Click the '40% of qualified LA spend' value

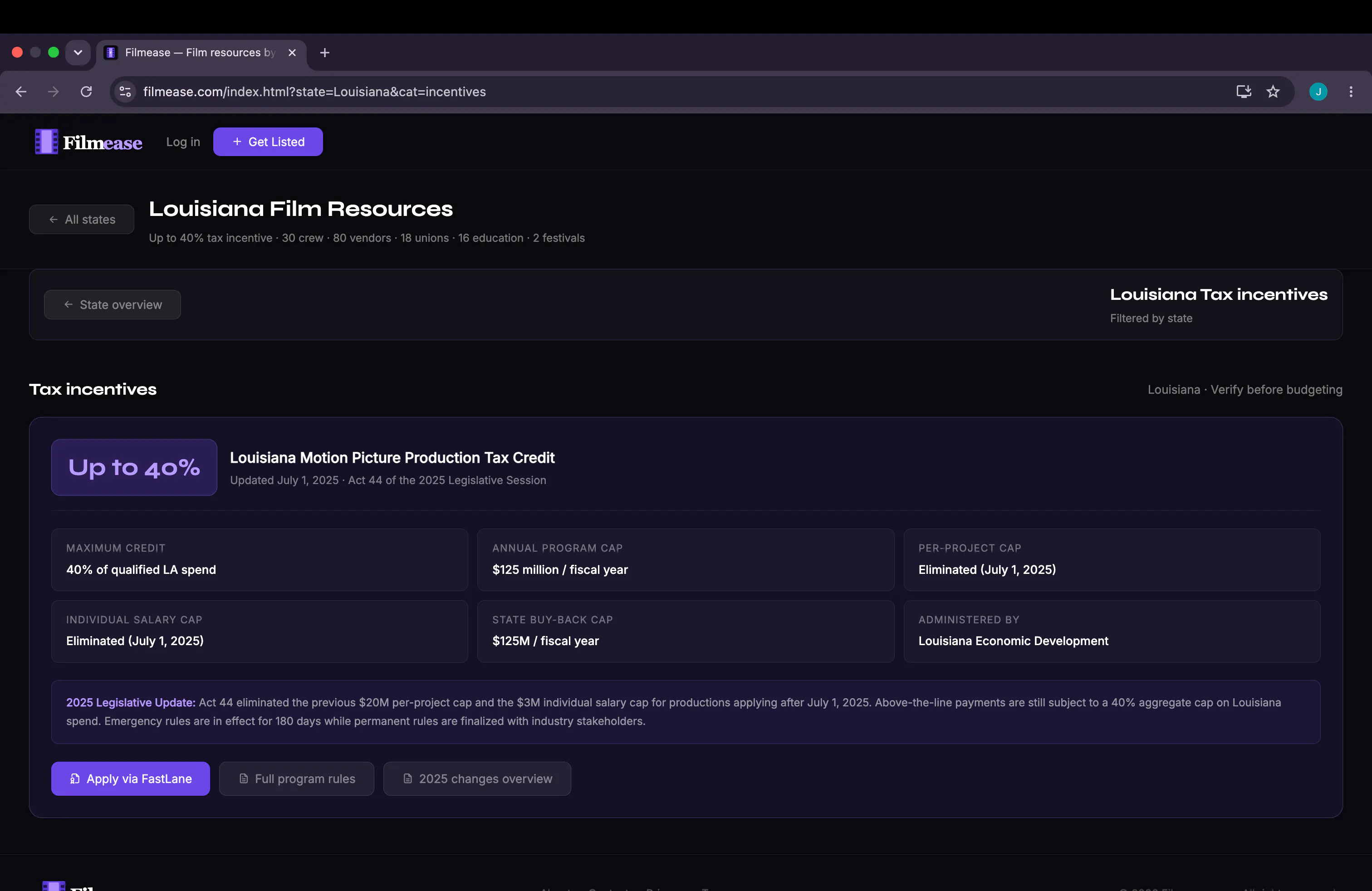click(x=141, y=569)
